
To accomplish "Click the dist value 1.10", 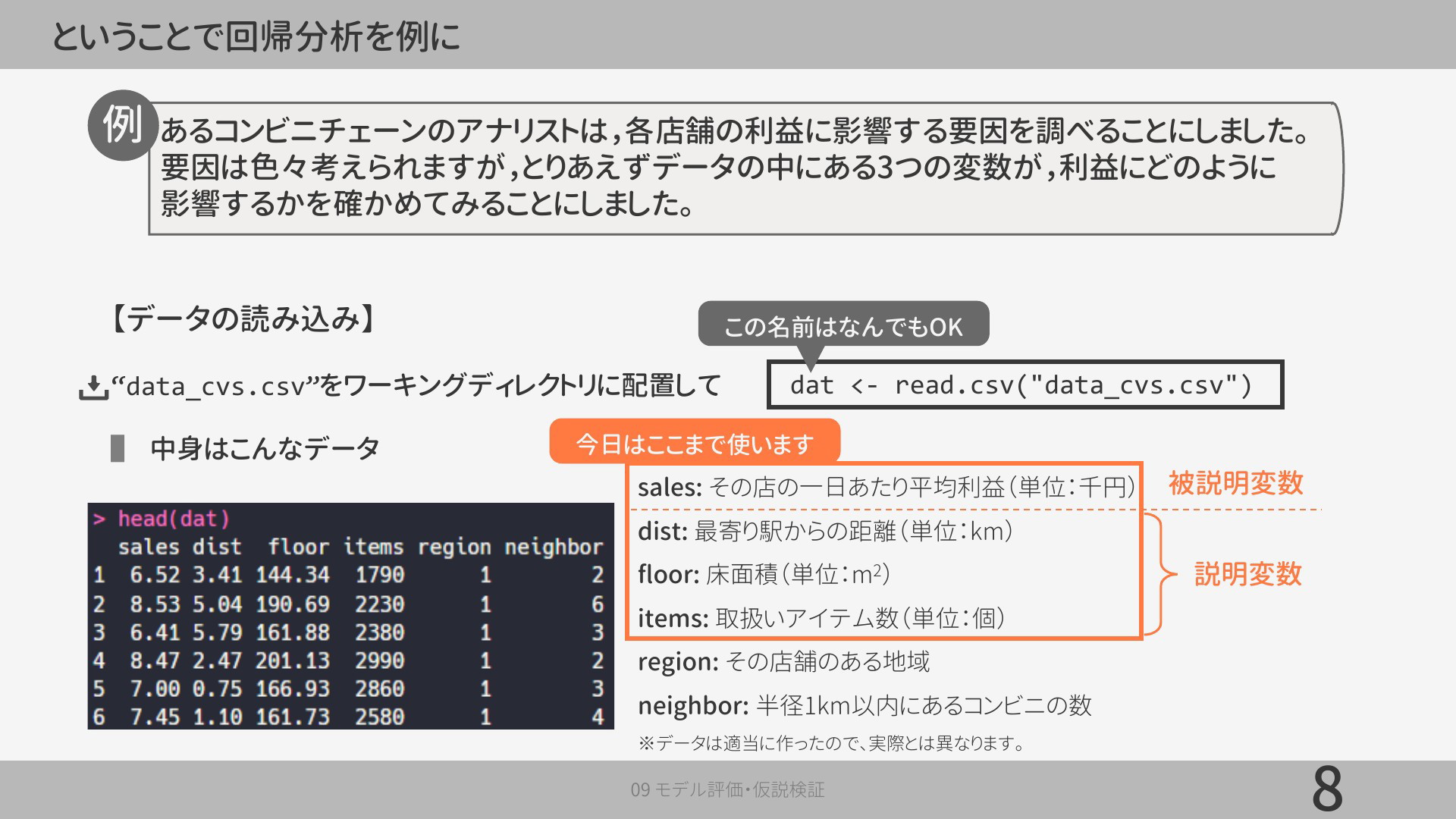I will pos(217,717).
